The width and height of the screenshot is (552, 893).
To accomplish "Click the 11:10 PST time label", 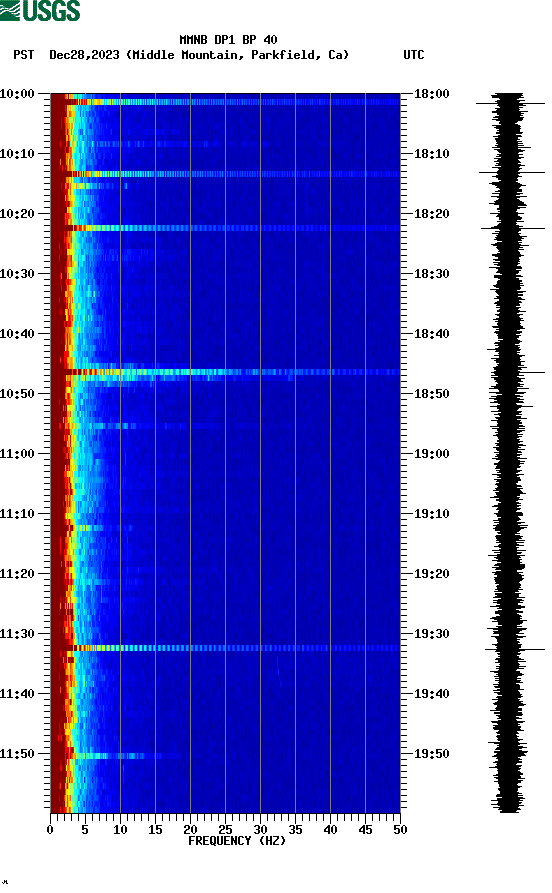I will click(x=17, y=514).
